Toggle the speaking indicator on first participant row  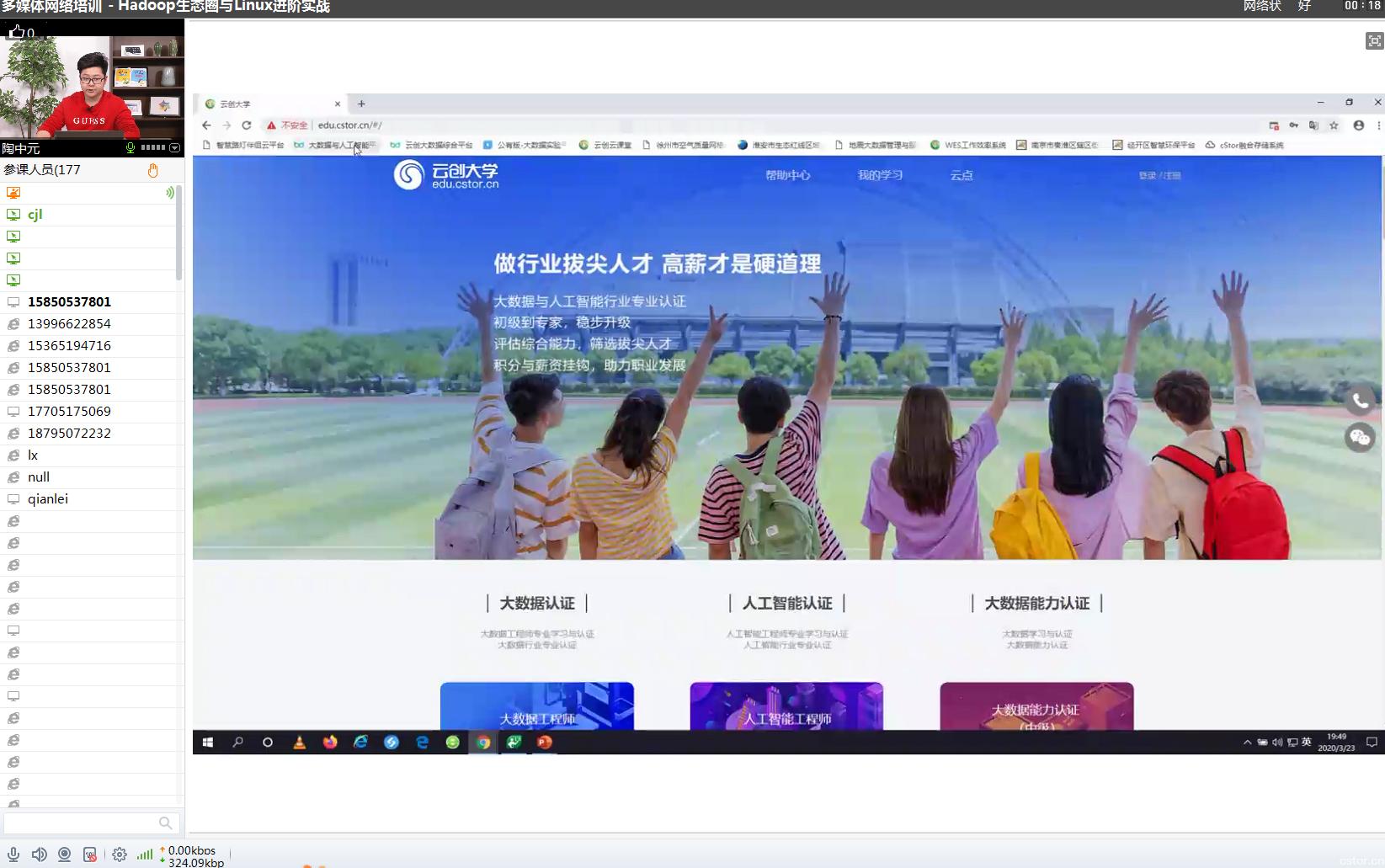coord(170,192)
